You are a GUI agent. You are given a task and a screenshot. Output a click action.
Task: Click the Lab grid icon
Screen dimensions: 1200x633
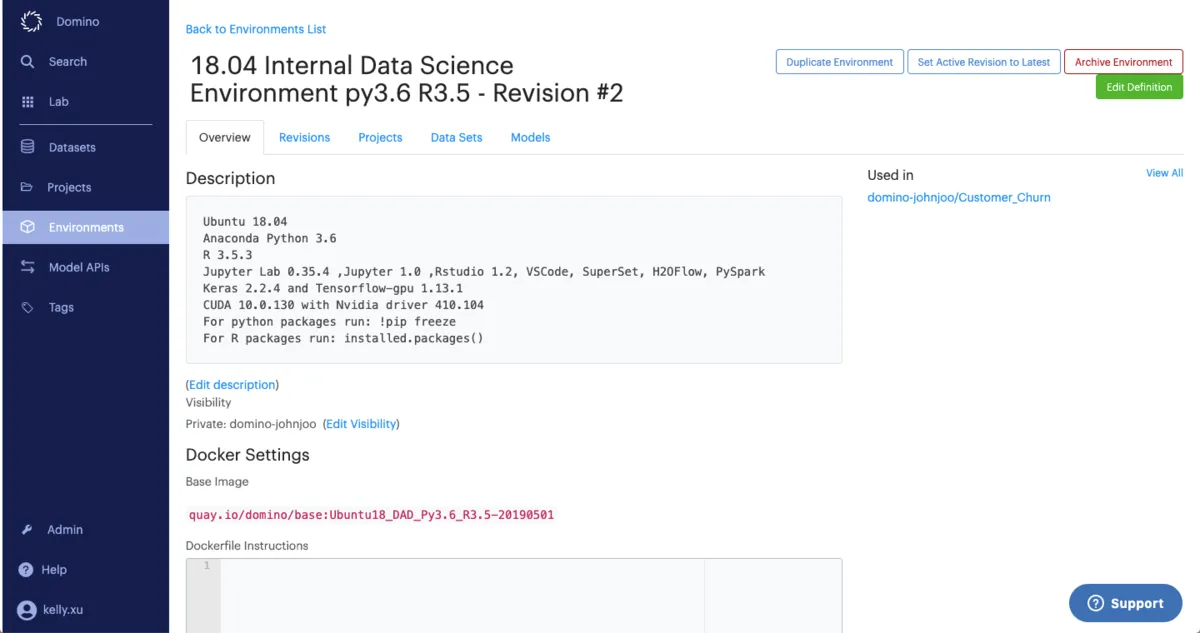click(28, 102)
